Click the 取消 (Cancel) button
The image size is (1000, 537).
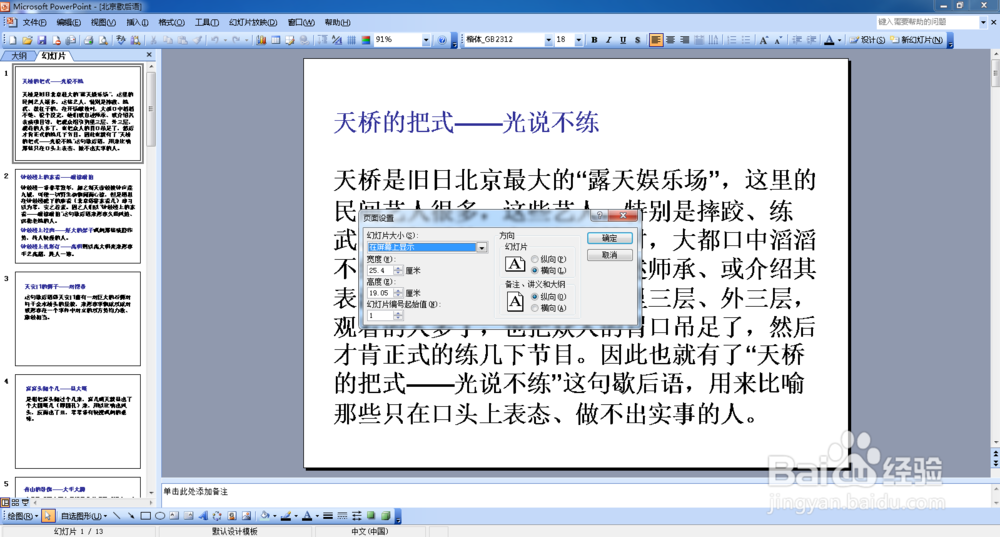pos(610,255)
